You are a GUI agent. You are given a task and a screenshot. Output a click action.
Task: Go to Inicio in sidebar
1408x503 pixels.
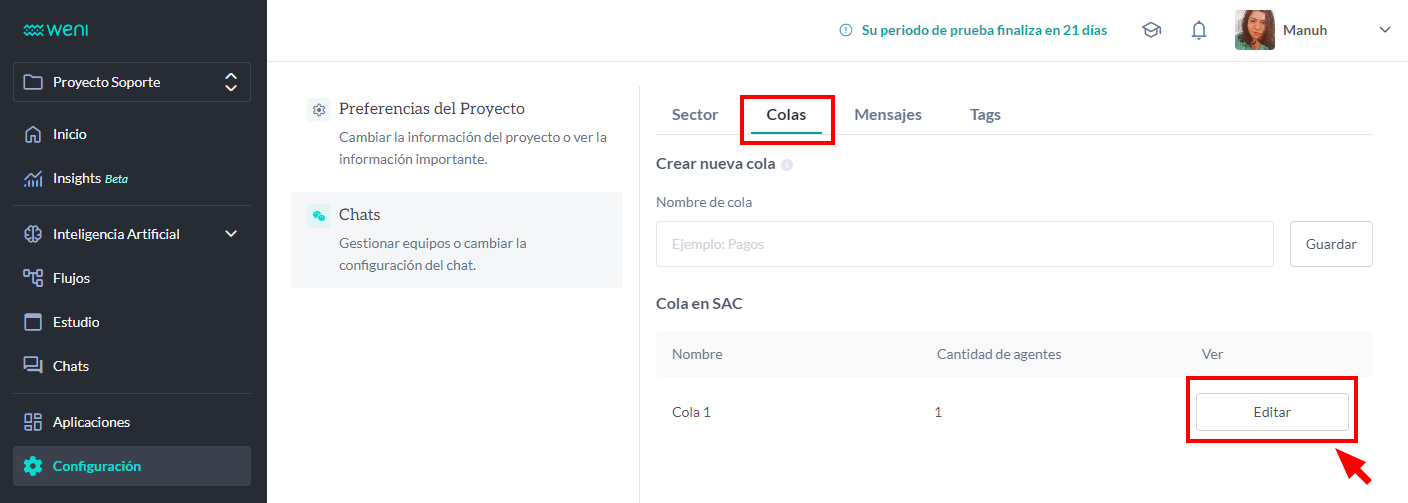pyautogui.click(x=70, y=134)
